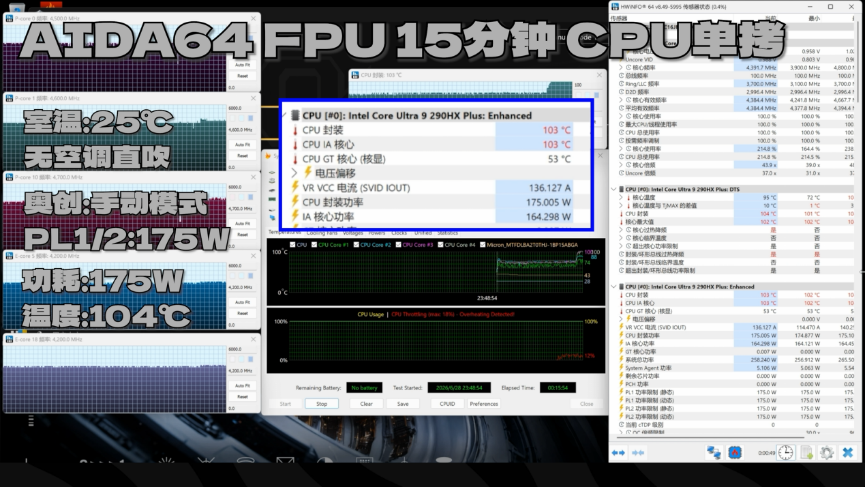The height and width of the screenshot is (487, 865).
Task: Click the blue X icon in HWiNFO toolbar
Action: pyautogui.click(x=848, y=453)
